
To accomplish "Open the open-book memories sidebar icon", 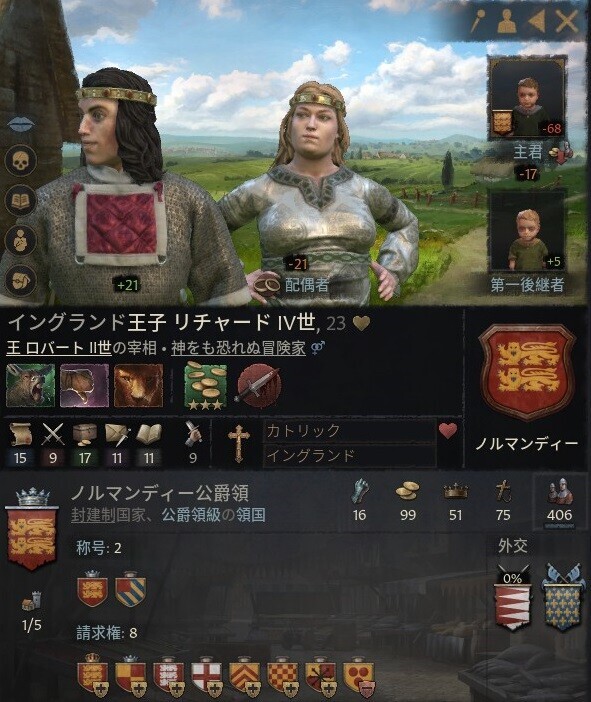I will coord(21,200).
